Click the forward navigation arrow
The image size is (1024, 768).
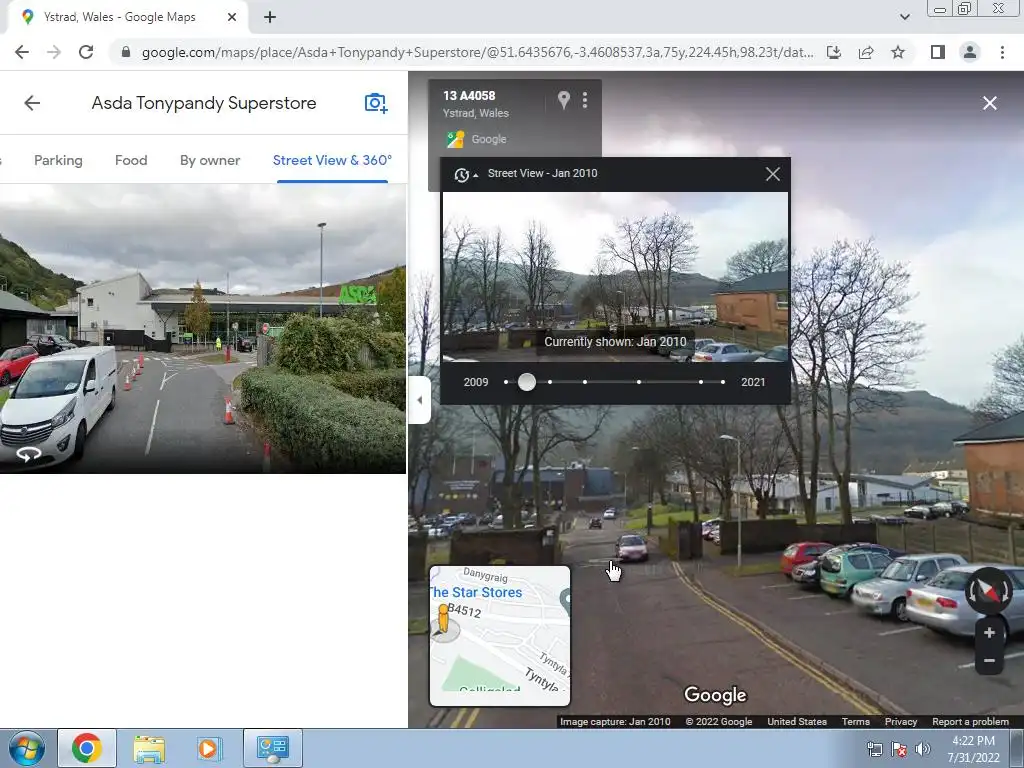(54, 52)
